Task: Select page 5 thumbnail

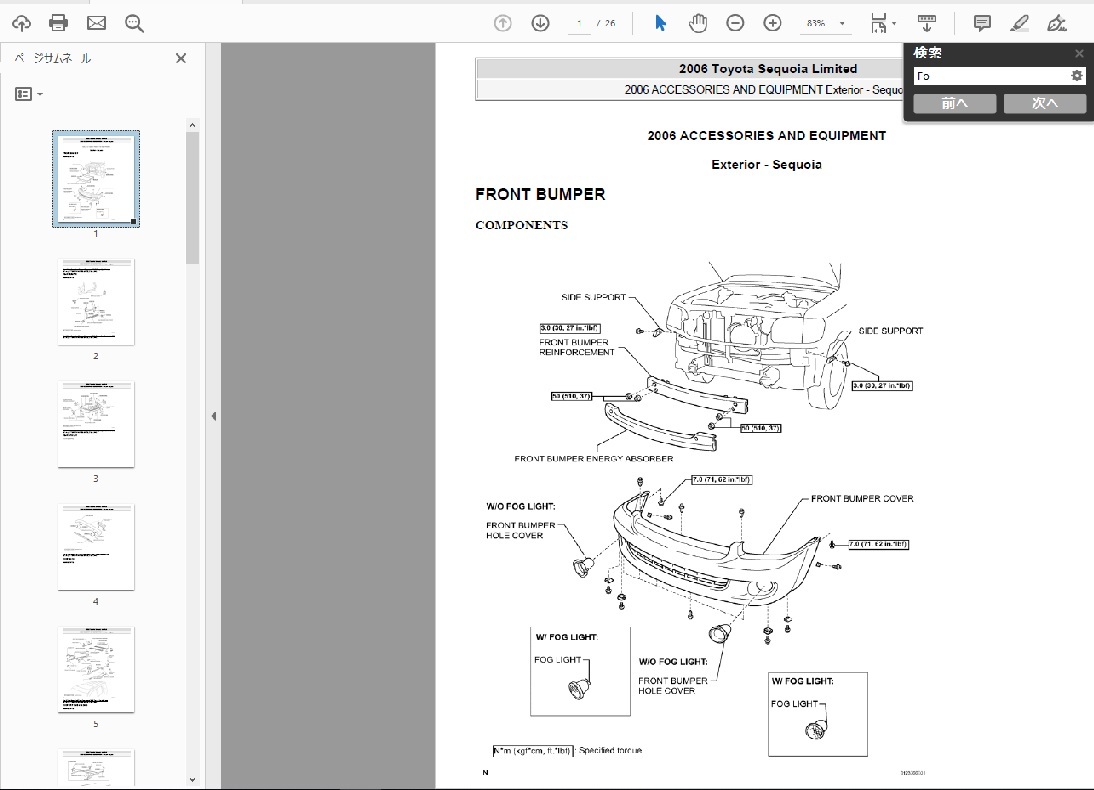Action: pyautogui.click(x=96, y=669)
